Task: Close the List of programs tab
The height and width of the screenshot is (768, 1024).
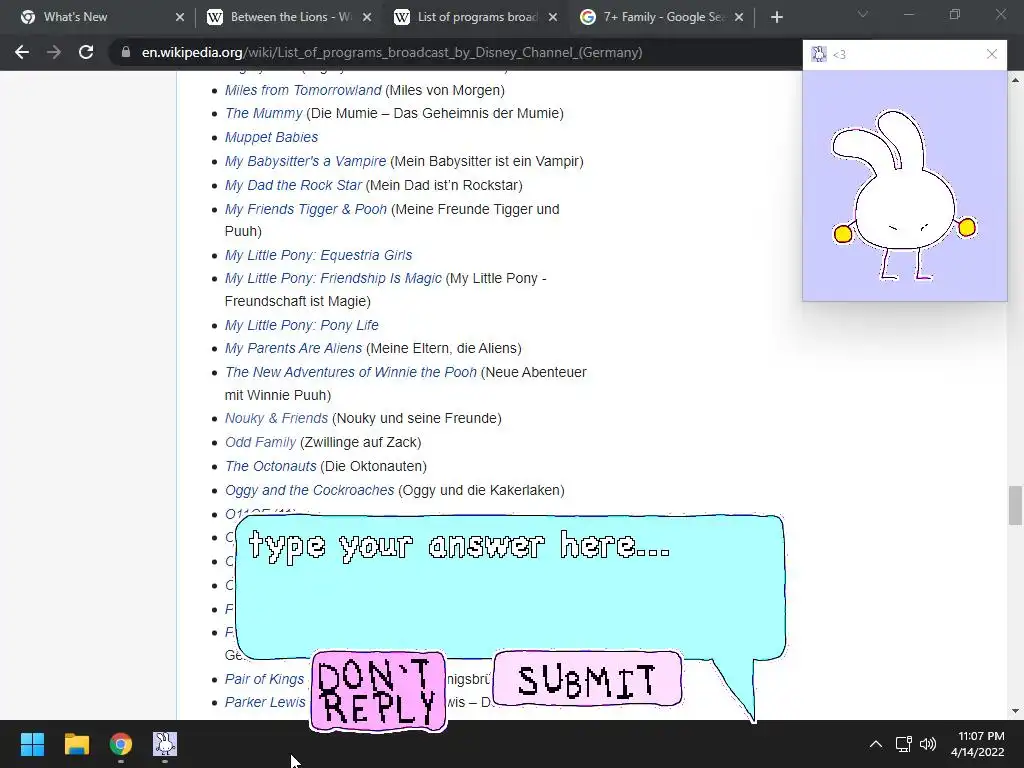Action: point(552,17)
